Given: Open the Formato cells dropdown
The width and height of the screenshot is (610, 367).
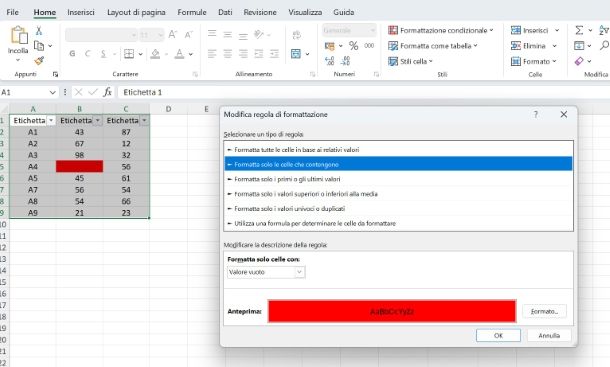Looking at the screenshot, I should (x=534, y=61).
